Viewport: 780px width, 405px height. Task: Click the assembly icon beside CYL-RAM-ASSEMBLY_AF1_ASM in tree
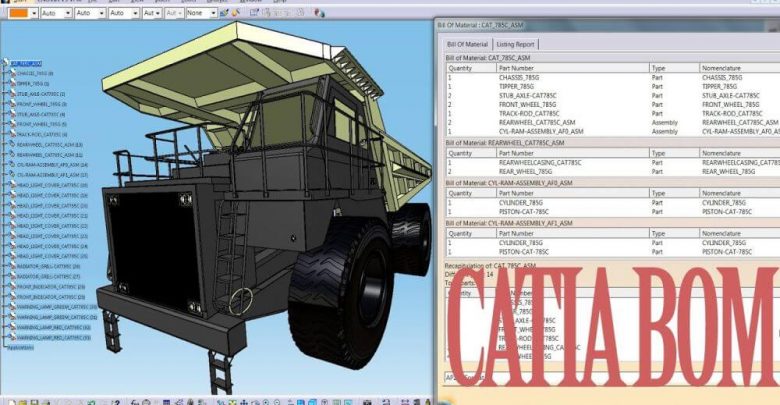click(13, 175)
